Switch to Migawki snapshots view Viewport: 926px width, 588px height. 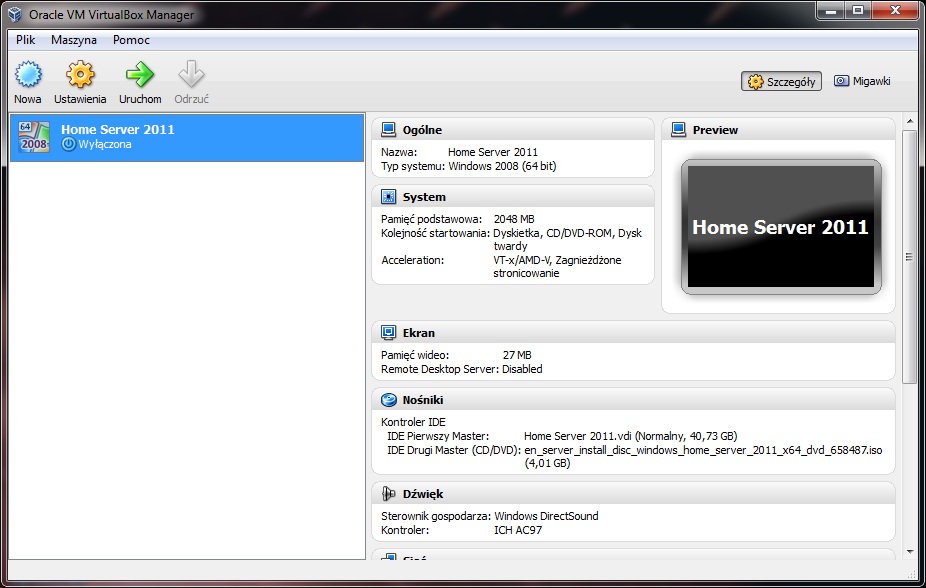862,81
